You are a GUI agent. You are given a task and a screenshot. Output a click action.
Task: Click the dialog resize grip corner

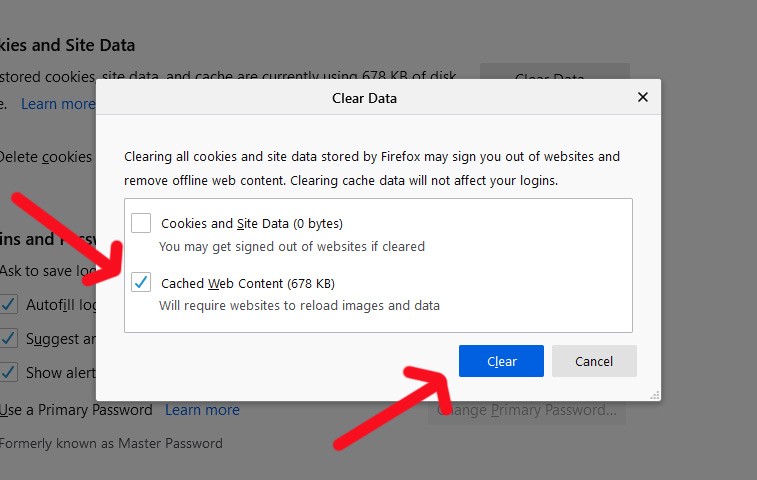(x=655, y=395)
